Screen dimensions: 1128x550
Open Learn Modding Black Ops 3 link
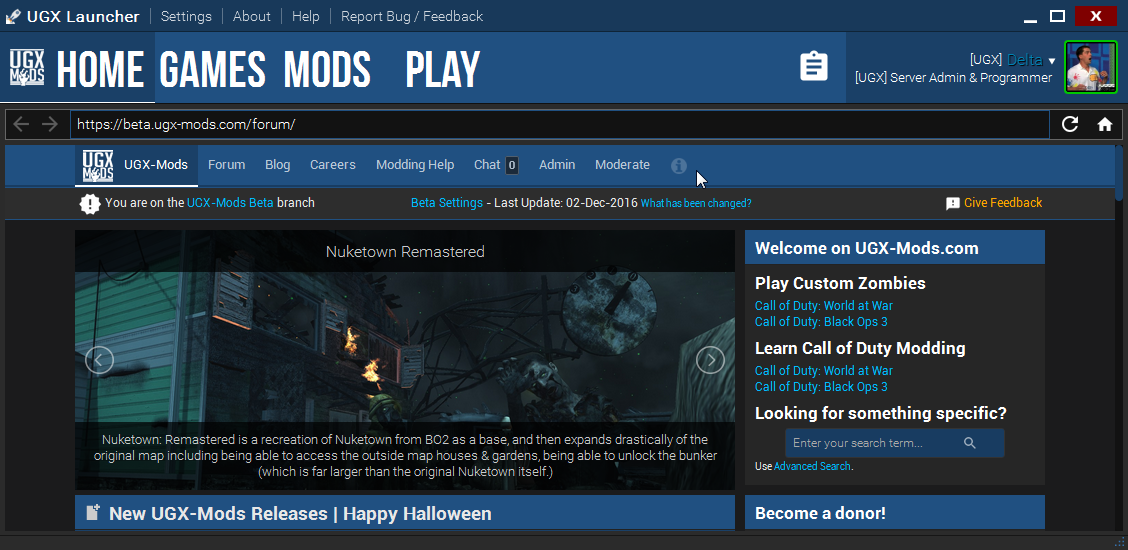coord(821,386)
